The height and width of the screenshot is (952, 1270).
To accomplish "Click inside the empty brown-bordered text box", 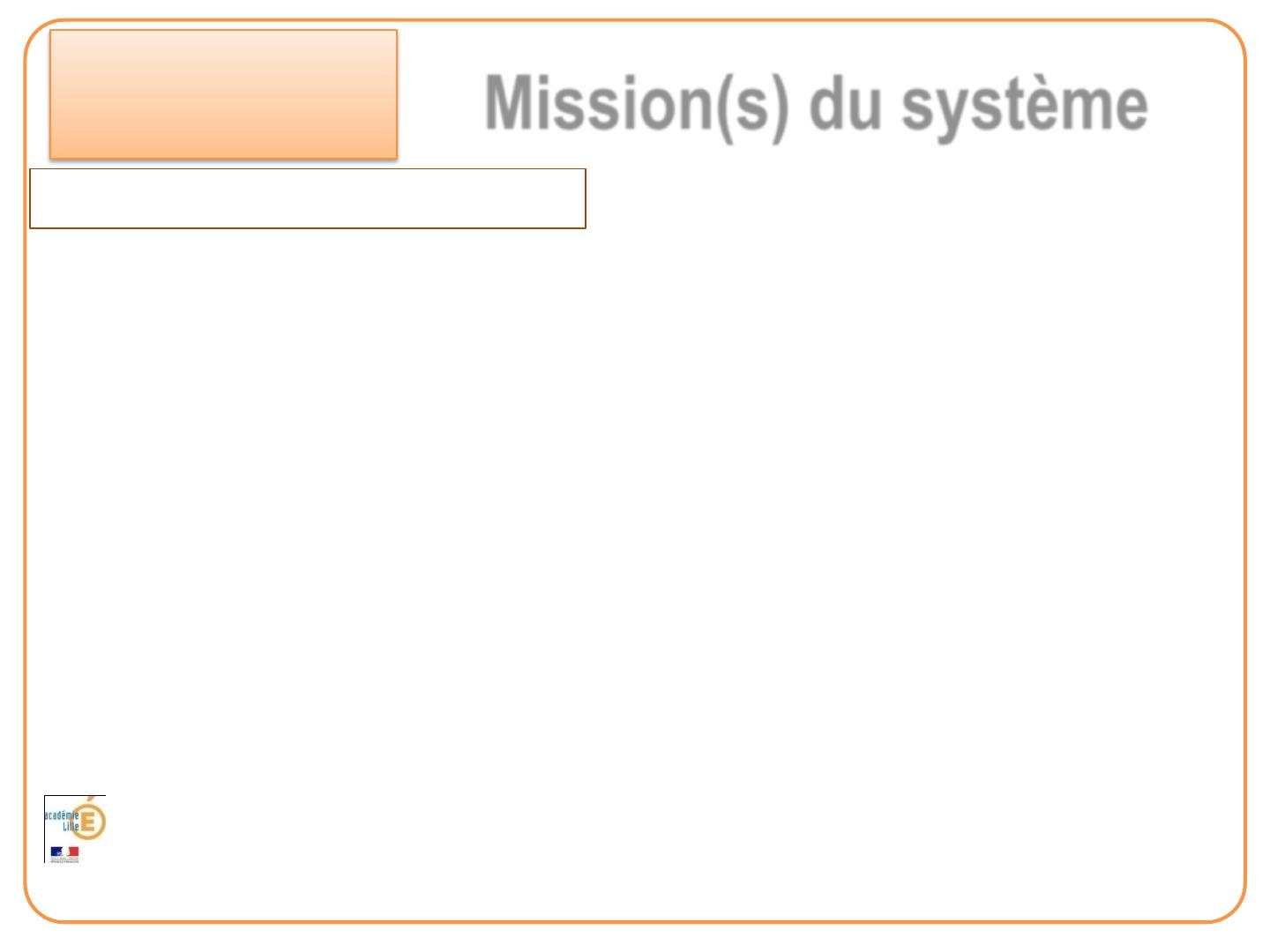I will click(x=308, y=199).
